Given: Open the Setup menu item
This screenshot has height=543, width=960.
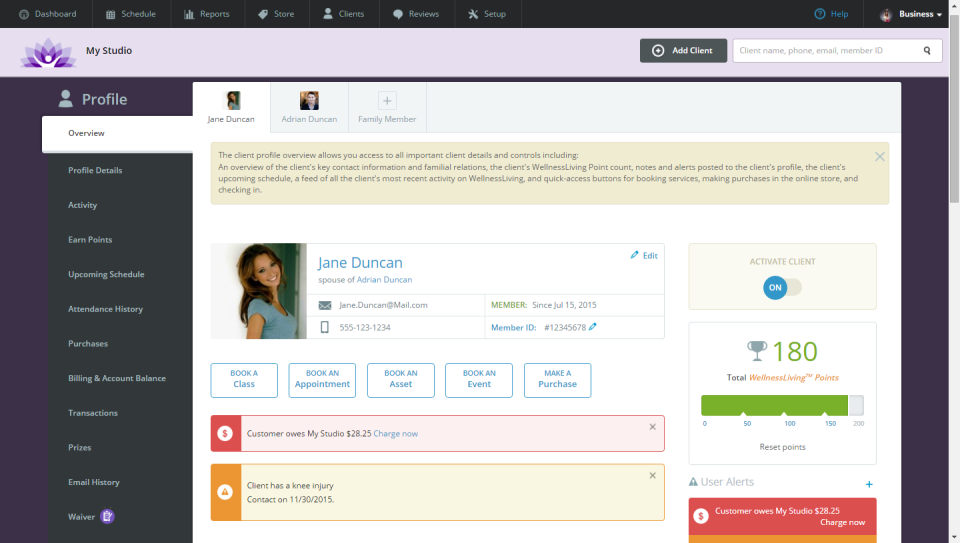Looking at the screenshot, I should click(487, 13).
